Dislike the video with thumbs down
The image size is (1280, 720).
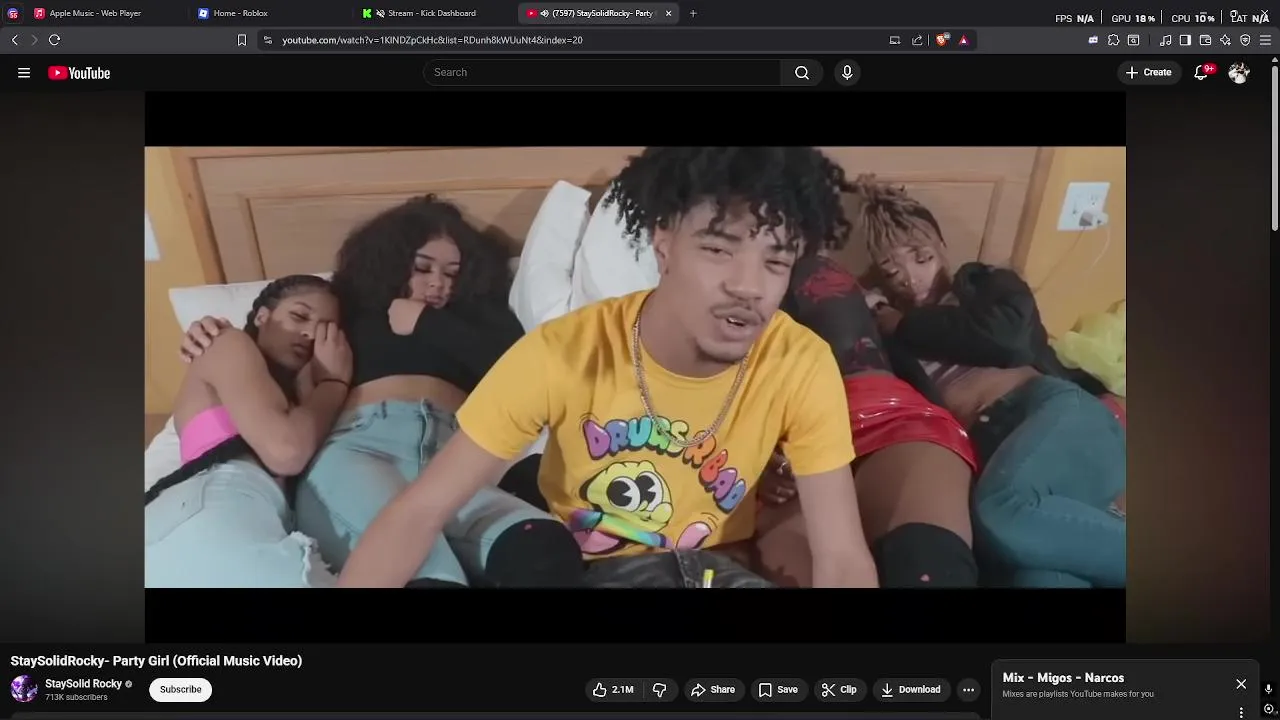[659, 689]
